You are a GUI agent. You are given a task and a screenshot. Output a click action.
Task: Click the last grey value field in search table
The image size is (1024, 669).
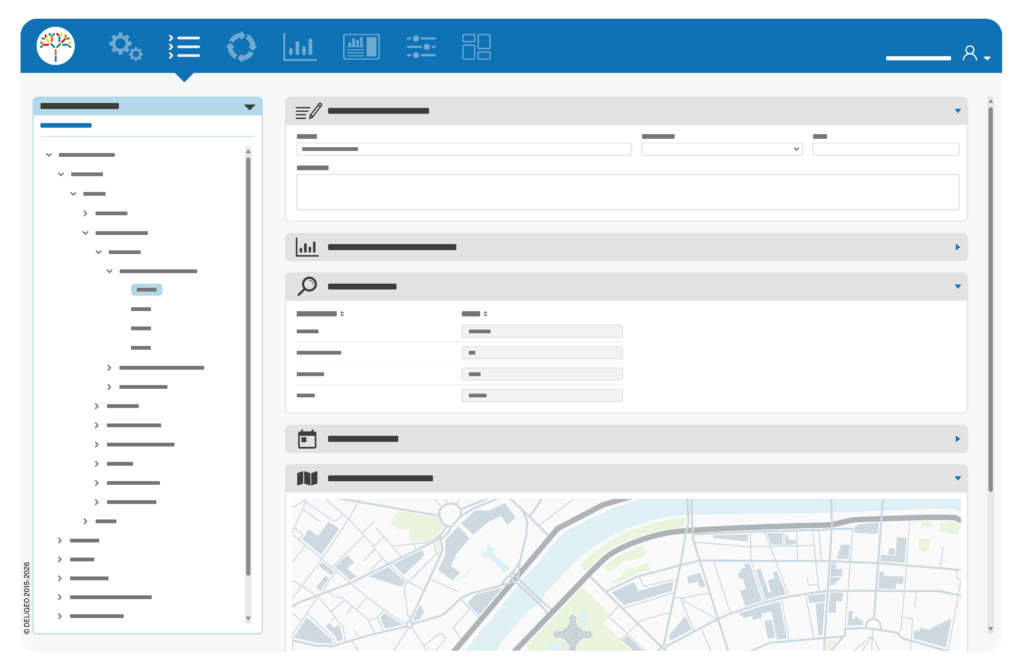[542, 395]
